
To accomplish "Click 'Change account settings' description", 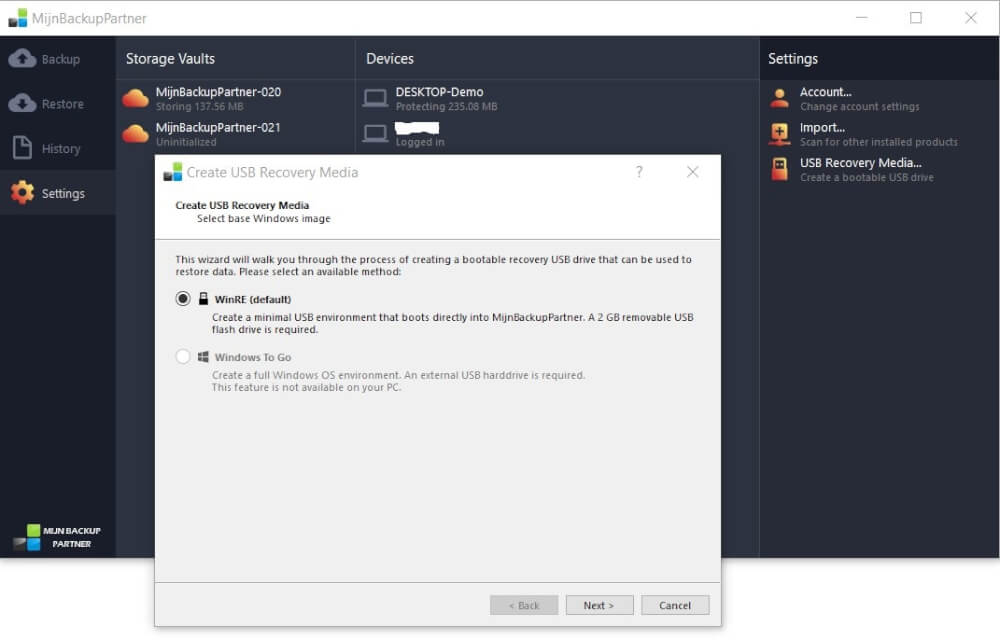I will [x=860, y=107].
